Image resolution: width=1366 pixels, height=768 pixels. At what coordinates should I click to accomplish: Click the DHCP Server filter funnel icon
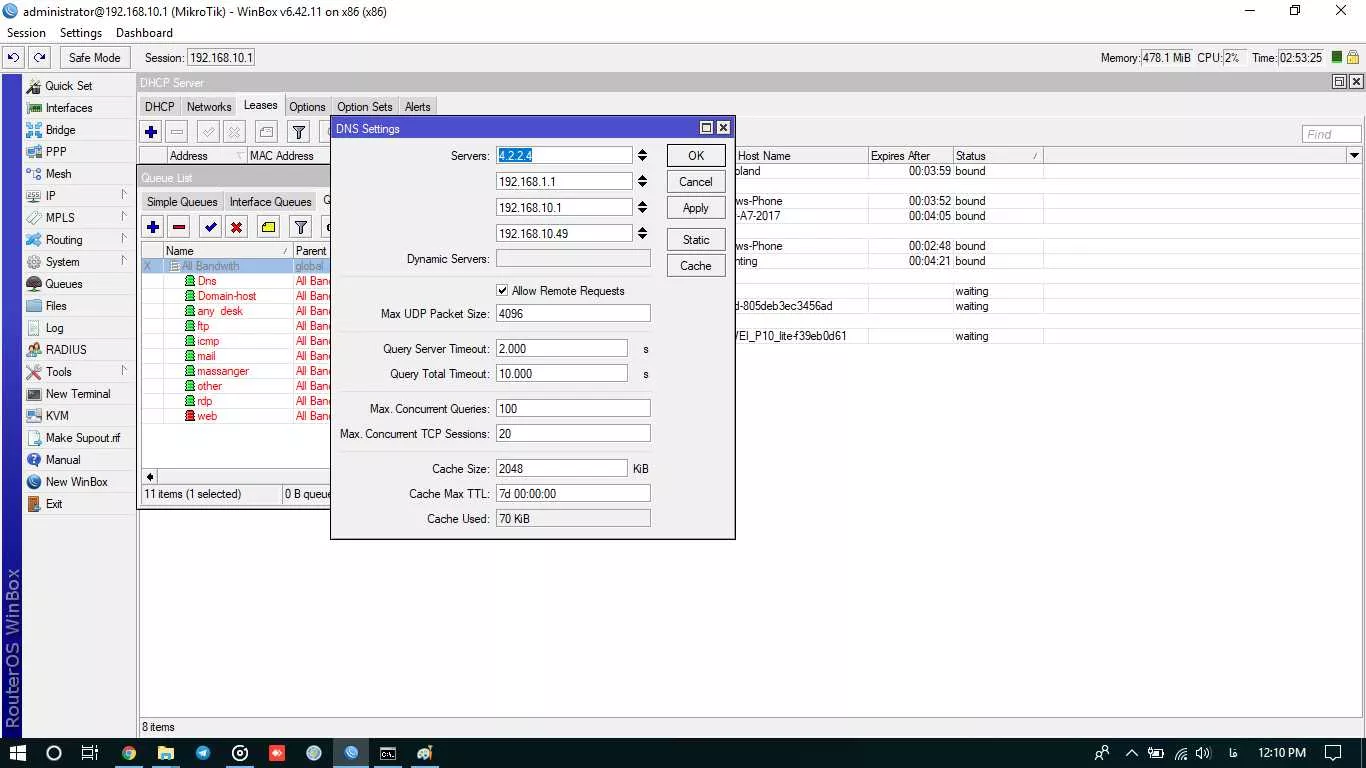pyautogui.click(x=298, y=131)
